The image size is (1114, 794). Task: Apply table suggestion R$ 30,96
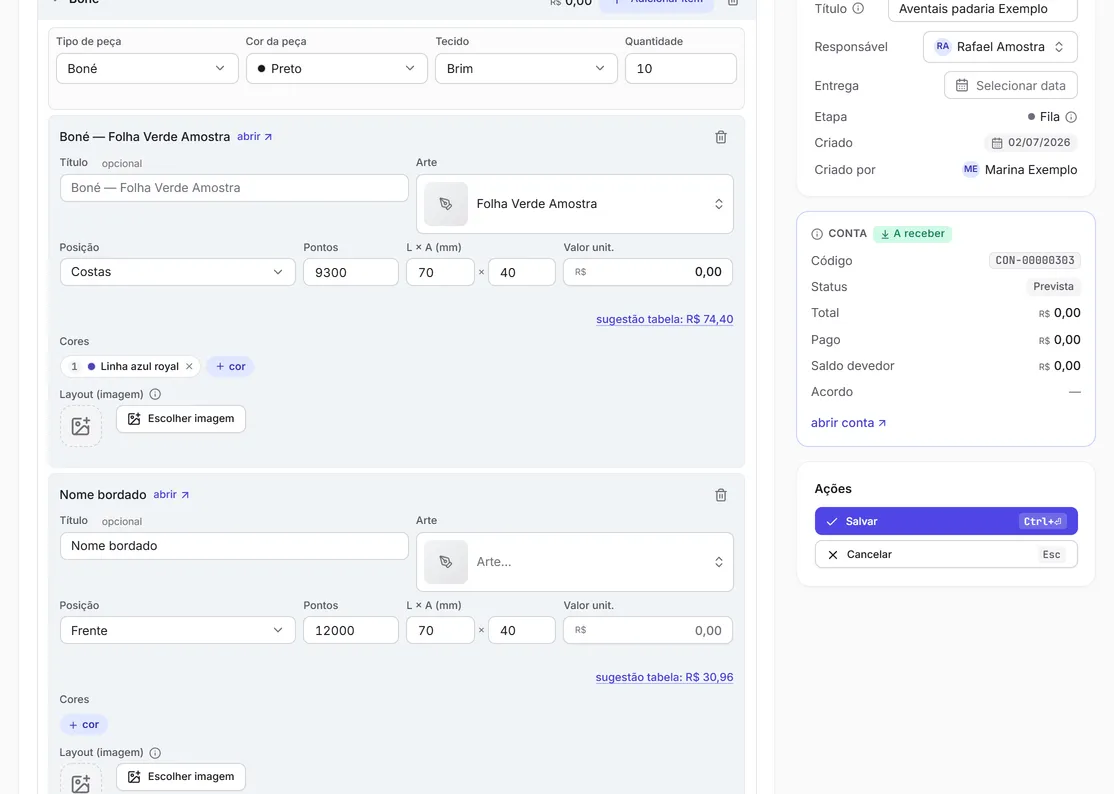click(x=664, y=678)
